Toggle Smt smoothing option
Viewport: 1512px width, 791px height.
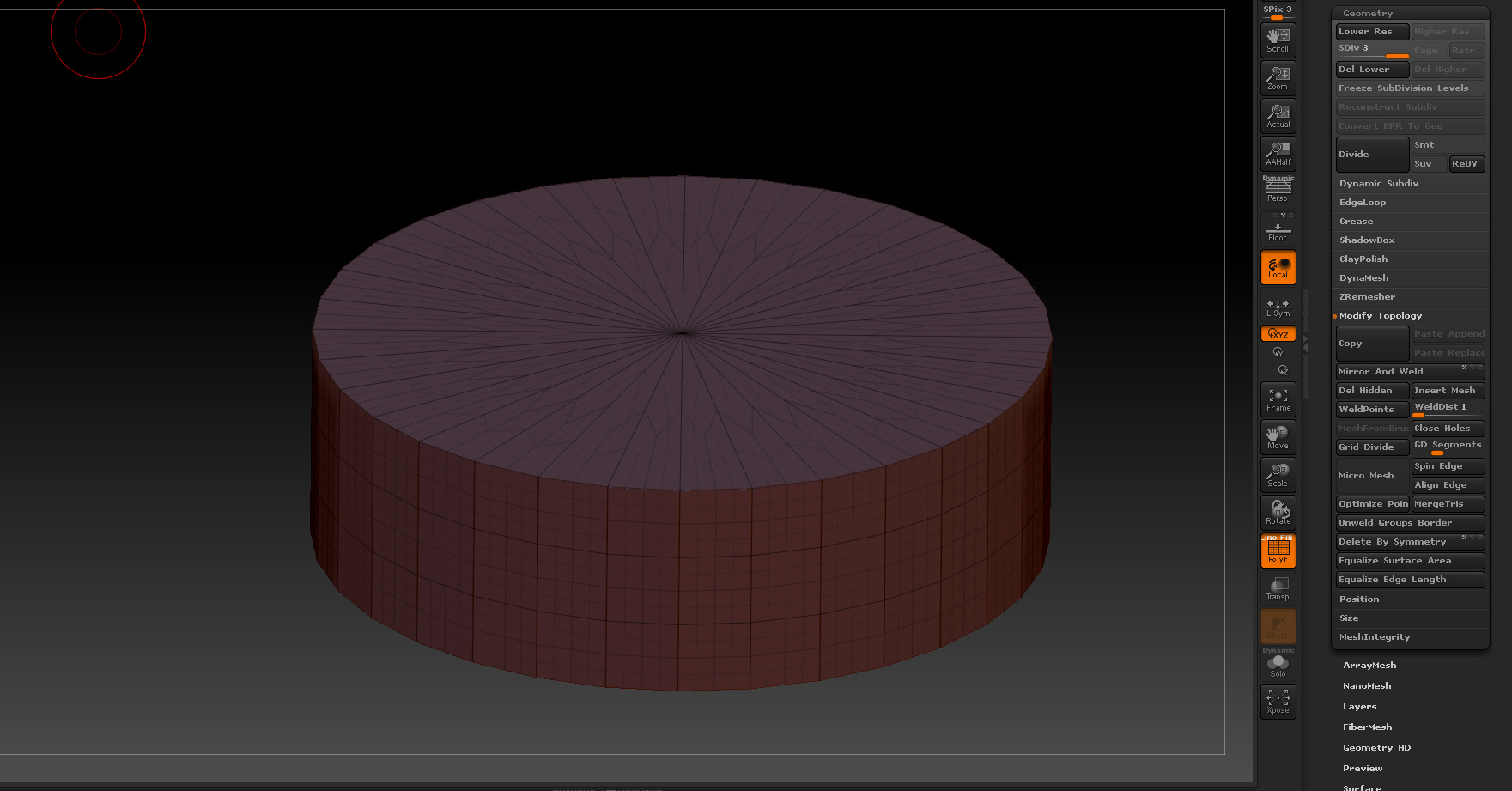pos(1448,145)
